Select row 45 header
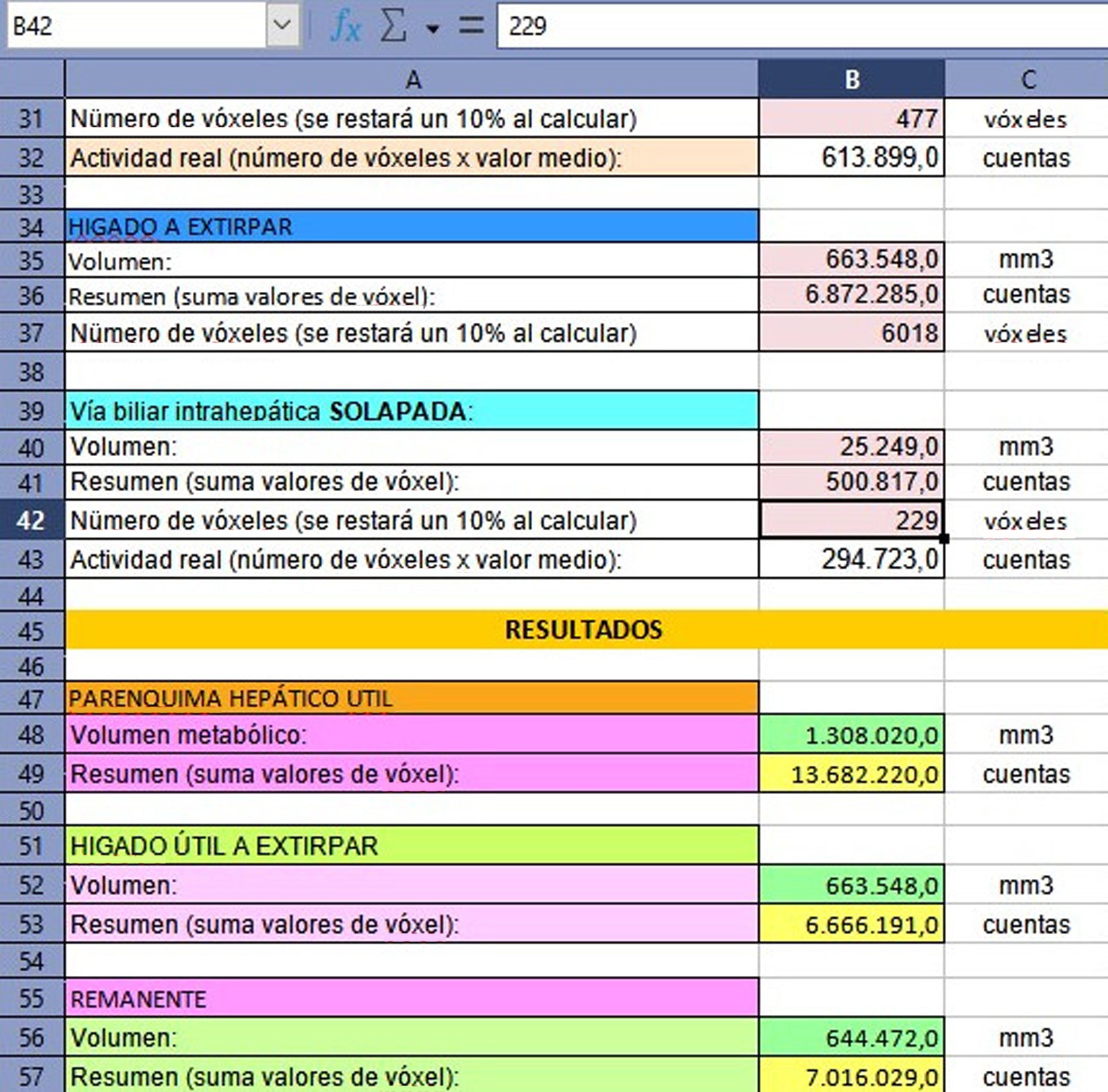Image resolution: width=1108 pixels, height=1092 pixels. [x=31, y=631]
